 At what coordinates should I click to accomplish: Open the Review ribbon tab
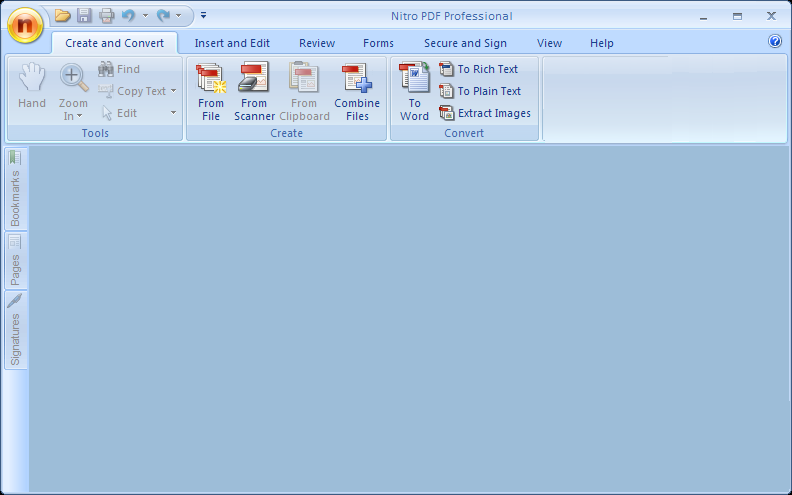(317, 43)
